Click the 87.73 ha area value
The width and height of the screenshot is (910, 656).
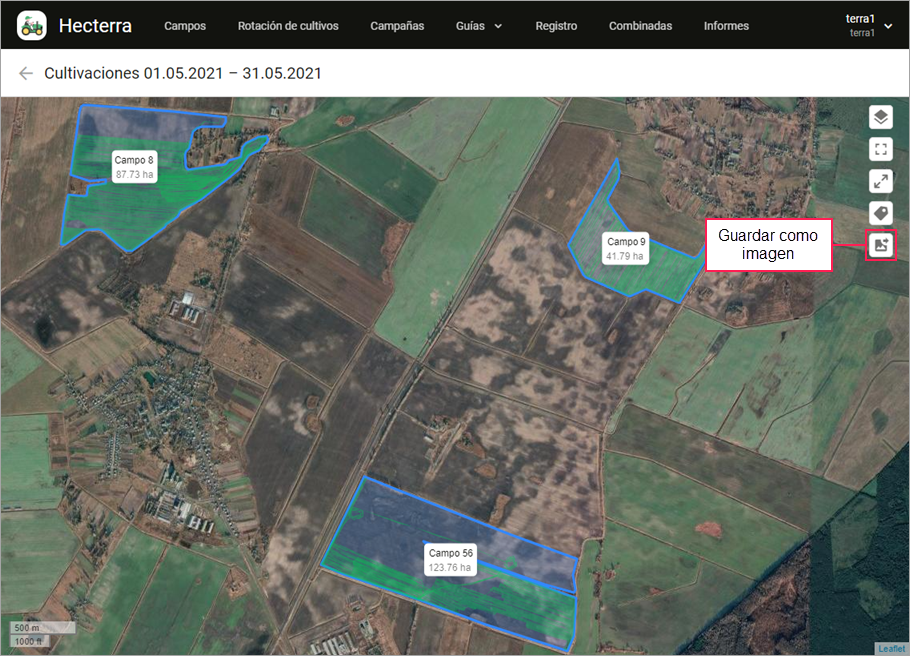(x=134, y=175)
